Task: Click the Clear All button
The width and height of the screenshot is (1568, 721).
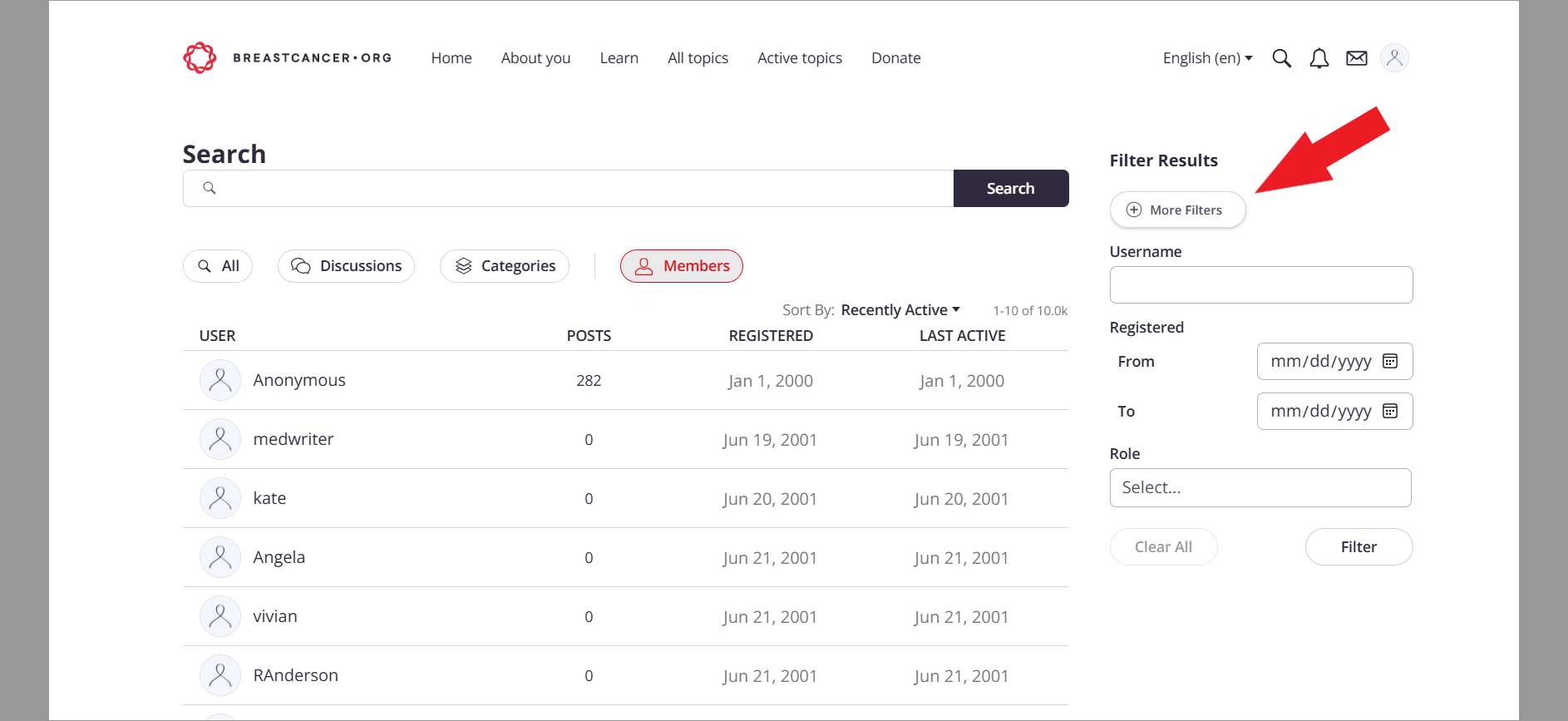Action: (1163, 547)
